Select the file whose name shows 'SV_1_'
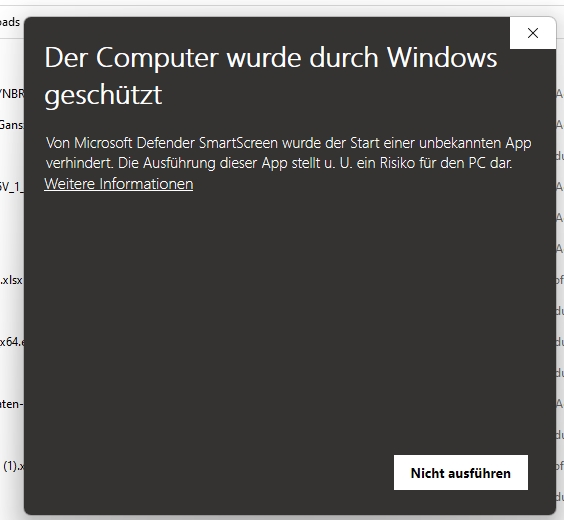The image size is (564, 520). tap(12, 187)
